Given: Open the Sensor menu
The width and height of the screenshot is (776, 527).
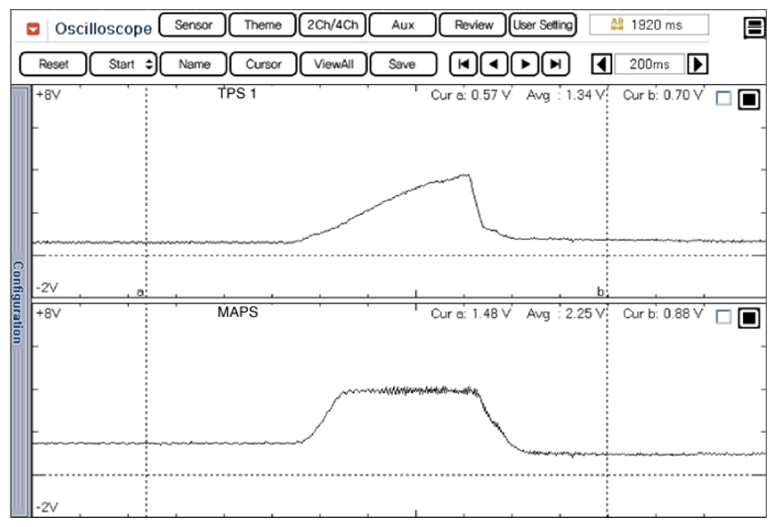Looking at the screenshot, I should click(192, 25).
